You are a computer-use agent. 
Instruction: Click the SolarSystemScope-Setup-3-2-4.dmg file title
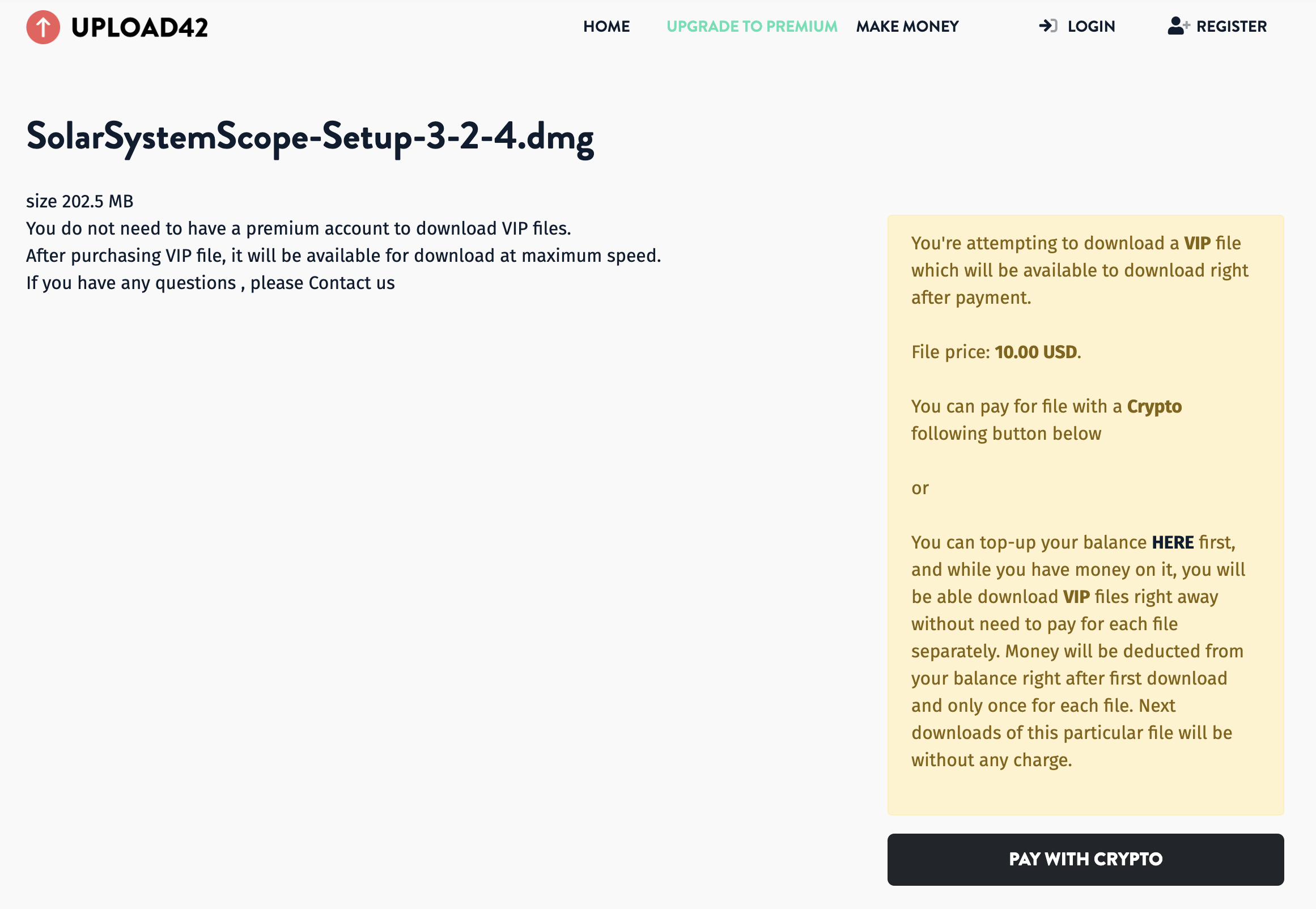click(311, 137)
